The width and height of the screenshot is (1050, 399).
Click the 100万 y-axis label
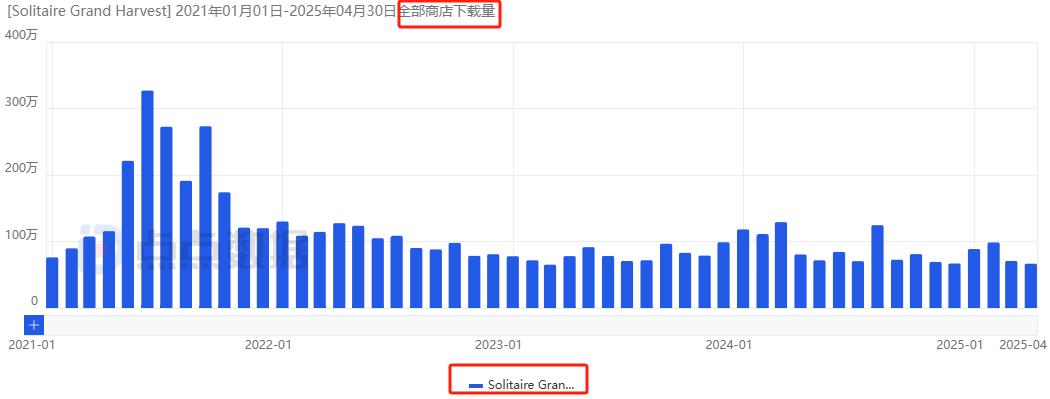pos(21,236)
